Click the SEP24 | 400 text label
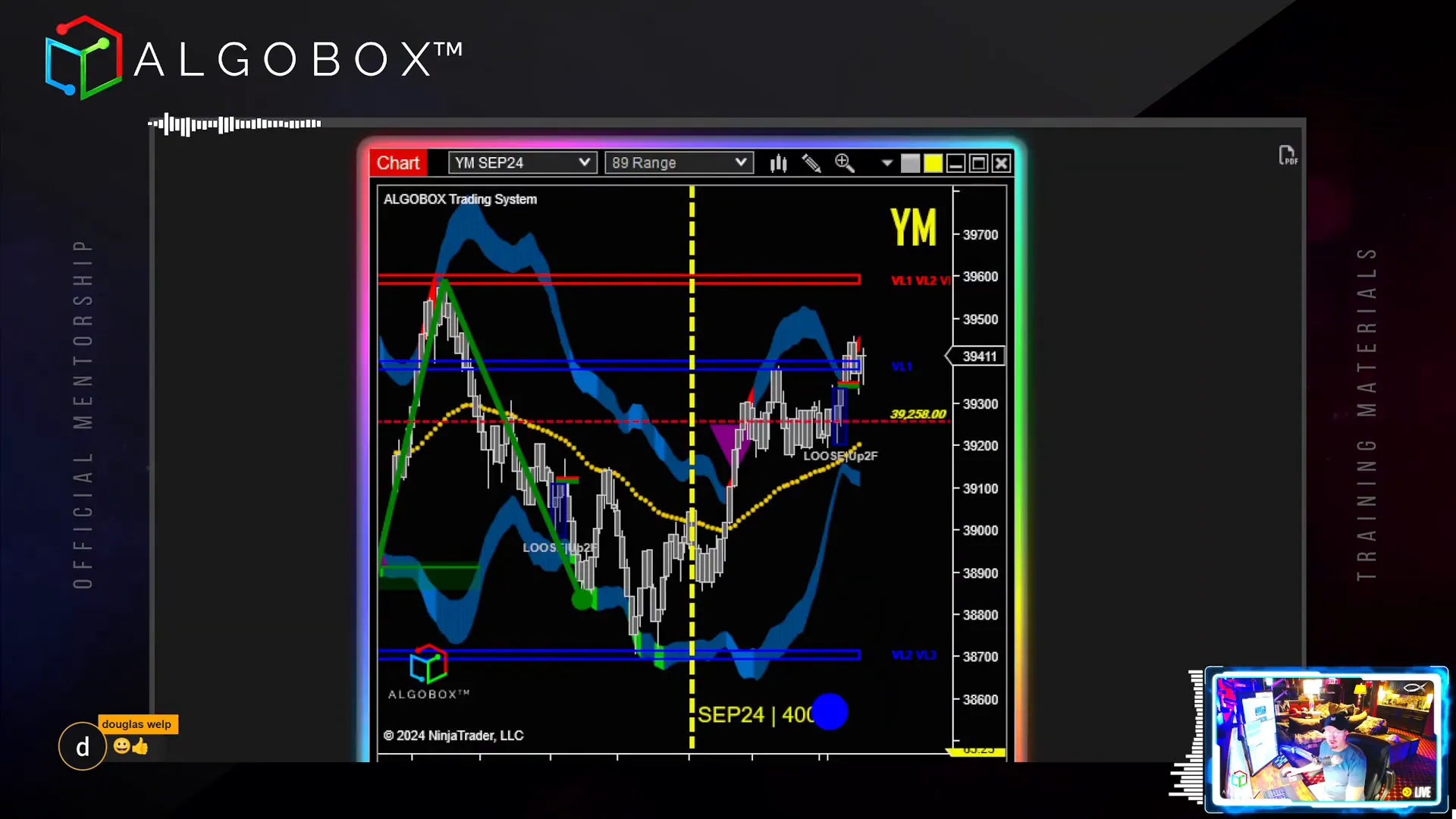The image size is (1456, 819). coord(755,715)
